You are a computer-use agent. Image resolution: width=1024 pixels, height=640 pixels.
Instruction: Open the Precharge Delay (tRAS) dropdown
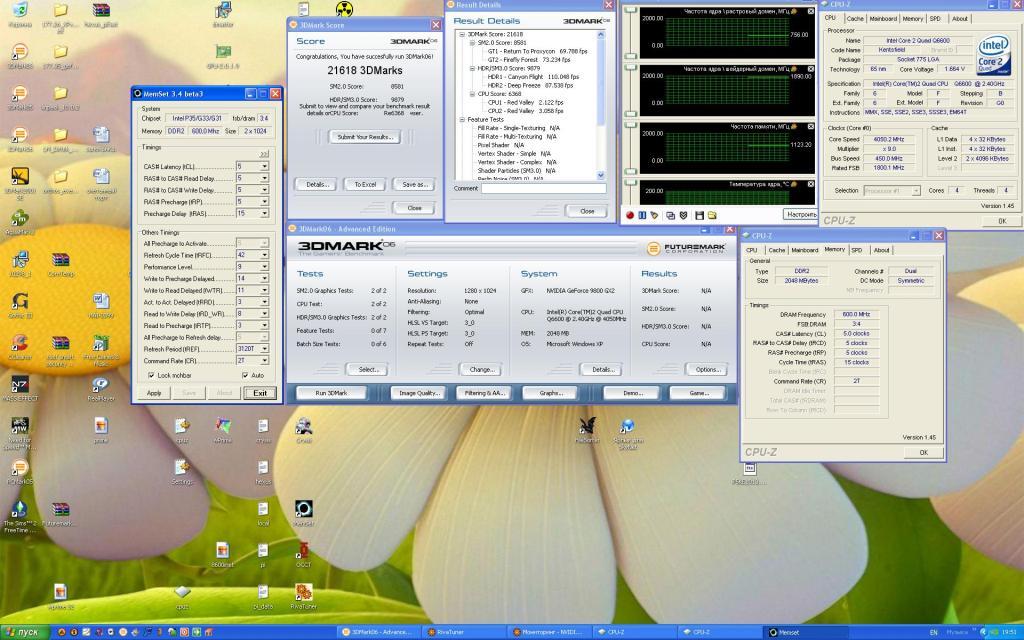pos(264,214)
